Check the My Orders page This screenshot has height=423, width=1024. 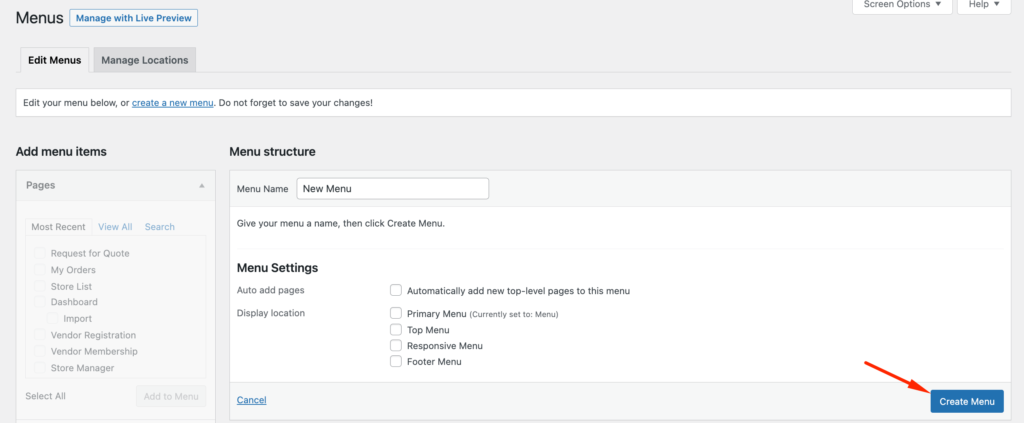[x=40, y=269]
